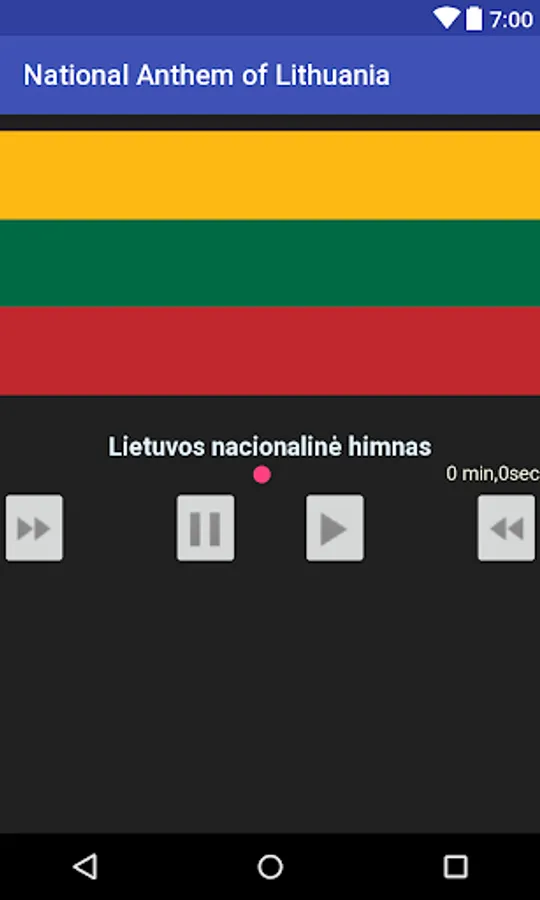This screenshot has width=540, height=900.
Task: Tap the National Anthem of Lithuania title
Action: (x=207, y=75)
